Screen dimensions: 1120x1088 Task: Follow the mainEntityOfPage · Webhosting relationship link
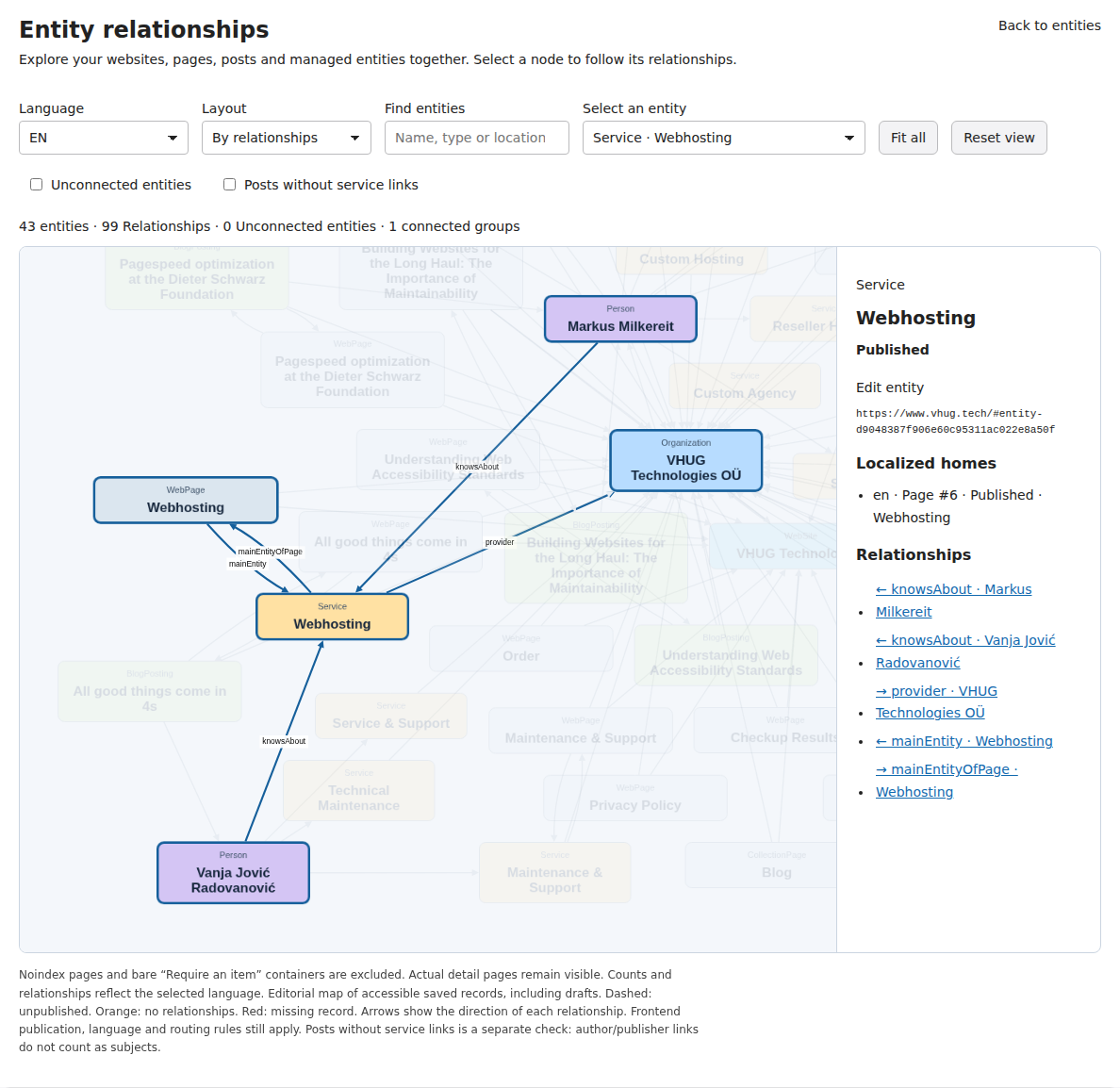(947, 781)
